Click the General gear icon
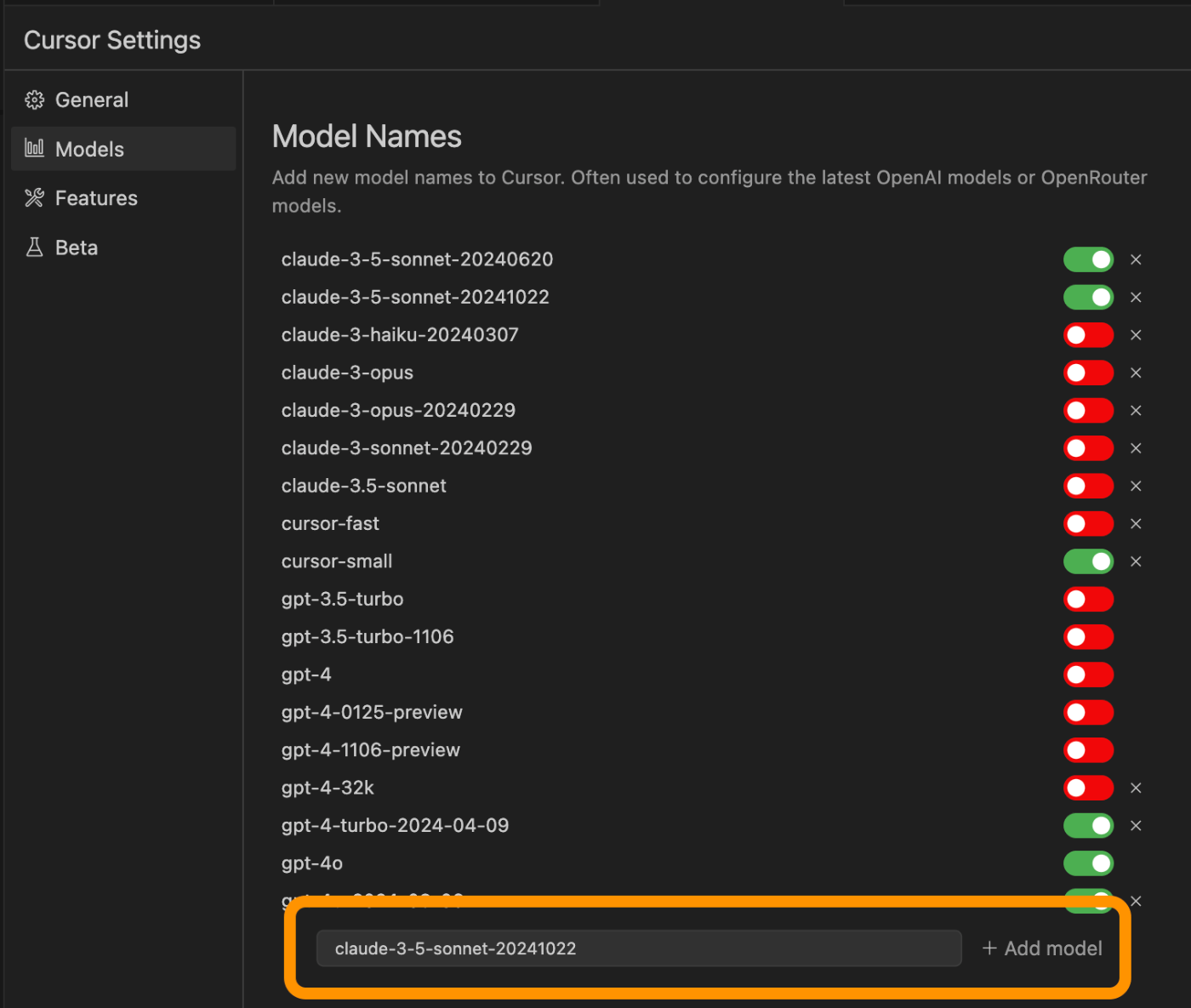 click(34, 100)
